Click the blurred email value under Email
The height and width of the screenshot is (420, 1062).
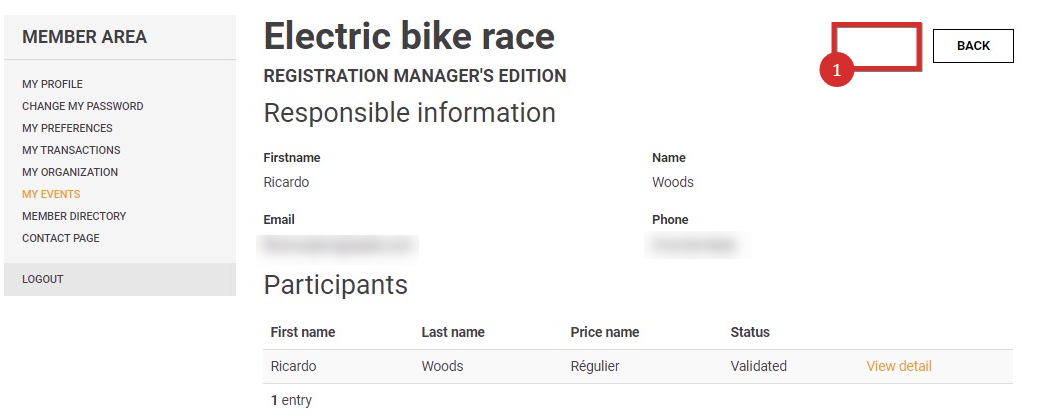(x=338, y=246)
